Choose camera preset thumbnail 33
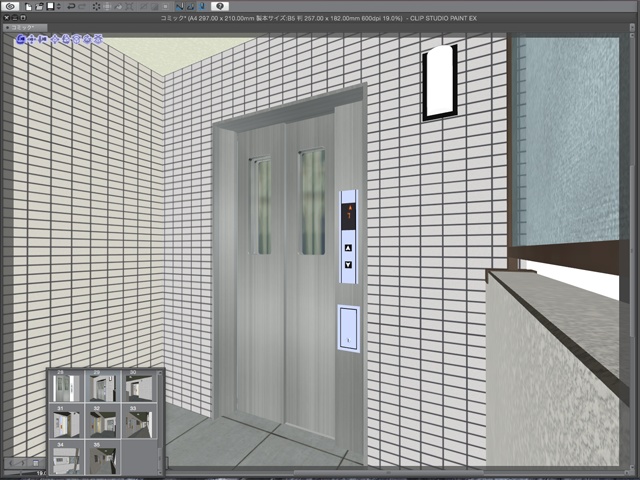The image size is (640, 480). point(139,421)
